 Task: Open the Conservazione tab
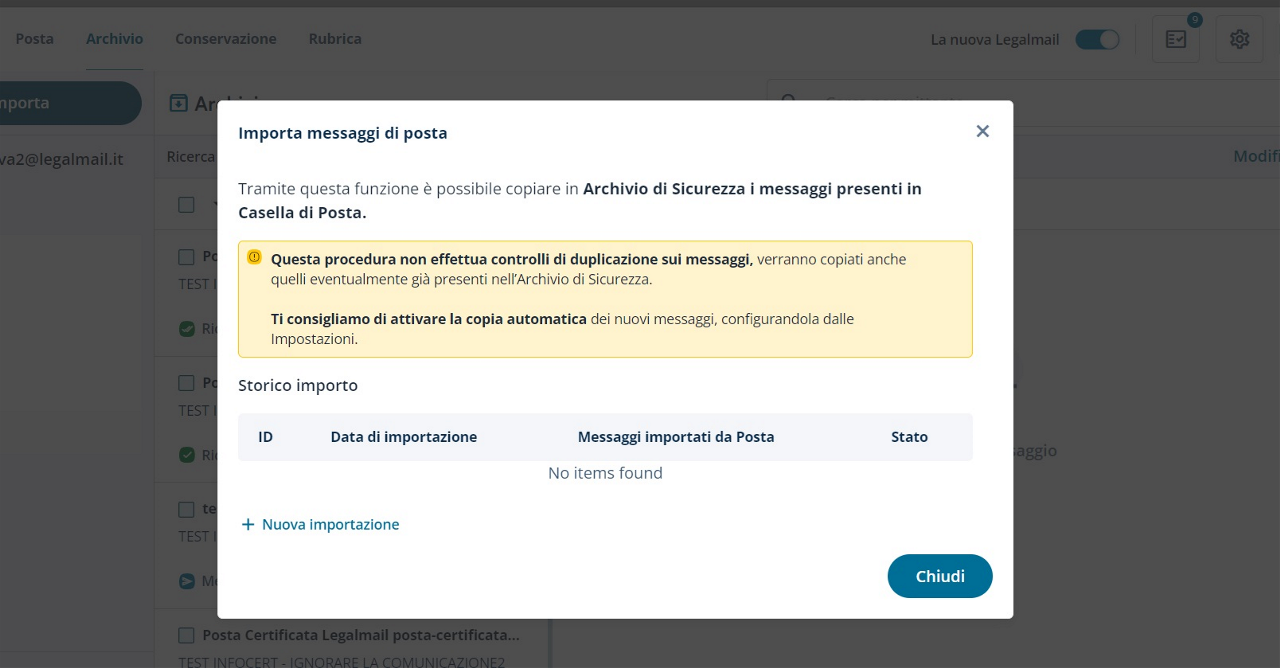pos(225,39)
